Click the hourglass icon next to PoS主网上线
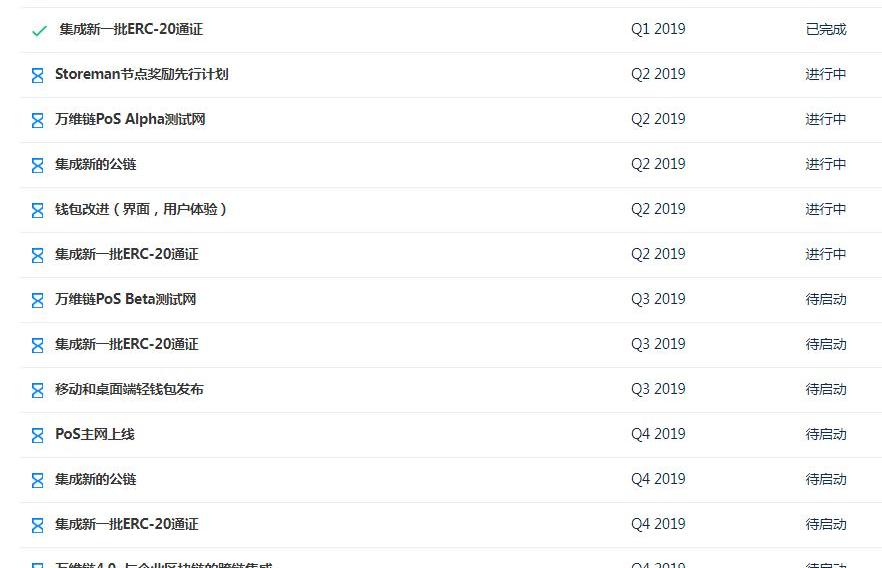This screenshot has width=882, height=568. point(38,435)
